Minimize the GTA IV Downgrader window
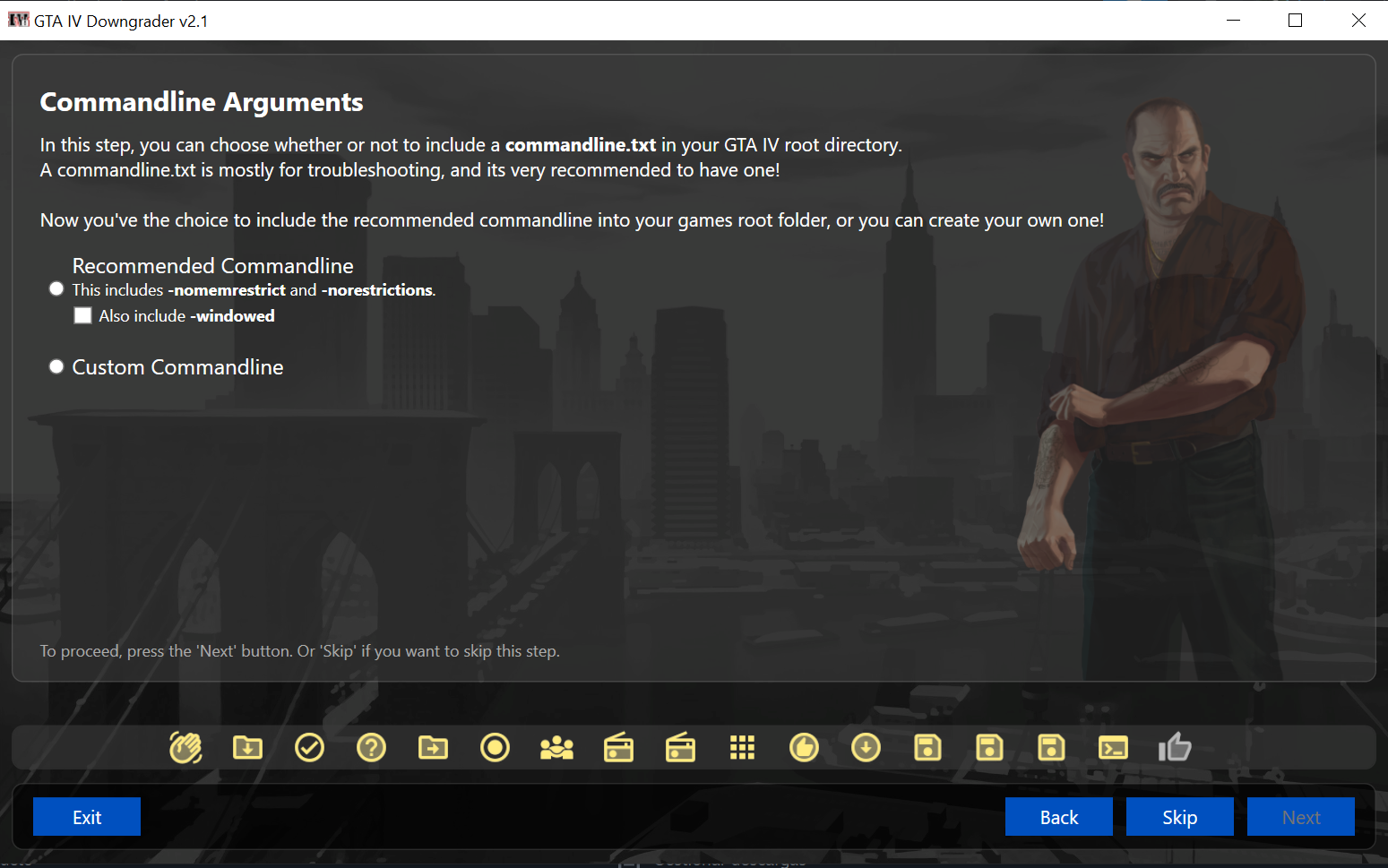Viewport: 1388px width, 868px height. (x=1233, y=20)
